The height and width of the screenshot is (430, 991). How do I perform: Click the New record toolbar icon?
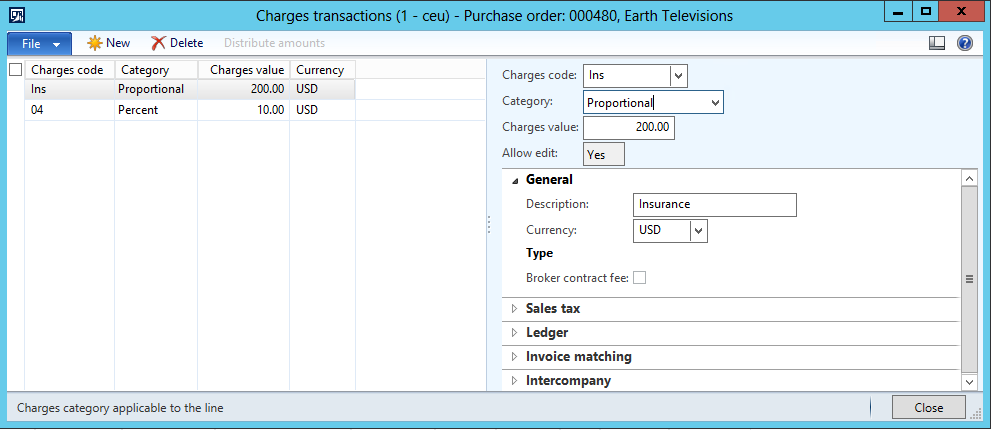[x=95, y=43]
